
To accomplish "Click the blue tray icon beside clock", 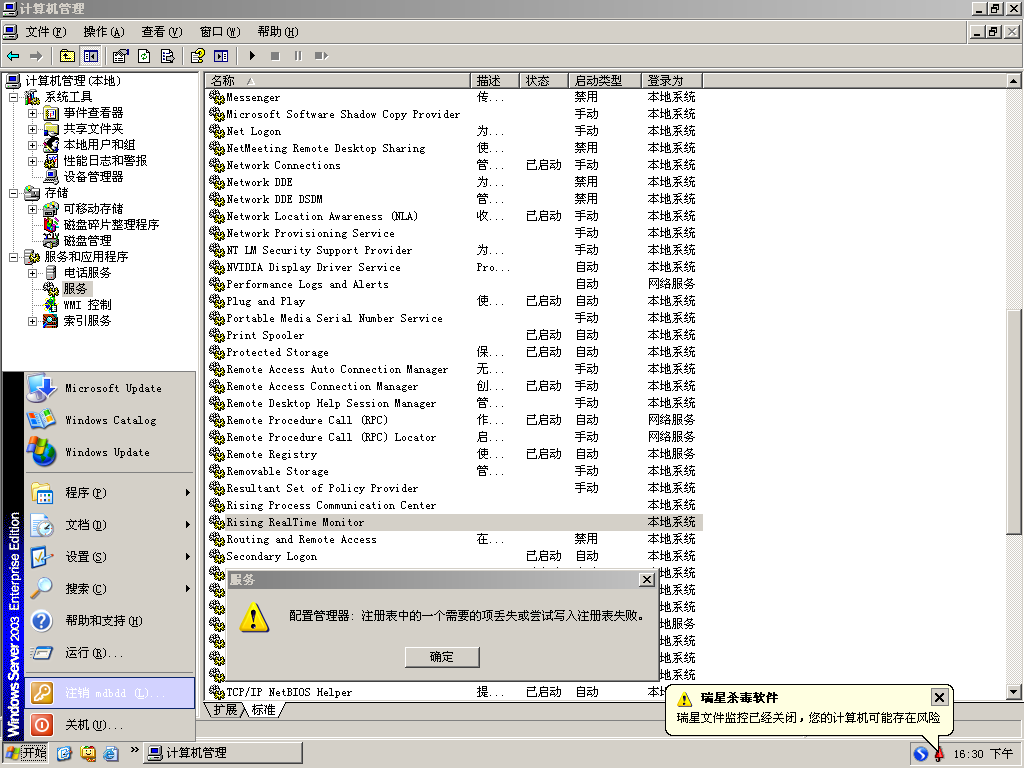I will click(921, 754).
